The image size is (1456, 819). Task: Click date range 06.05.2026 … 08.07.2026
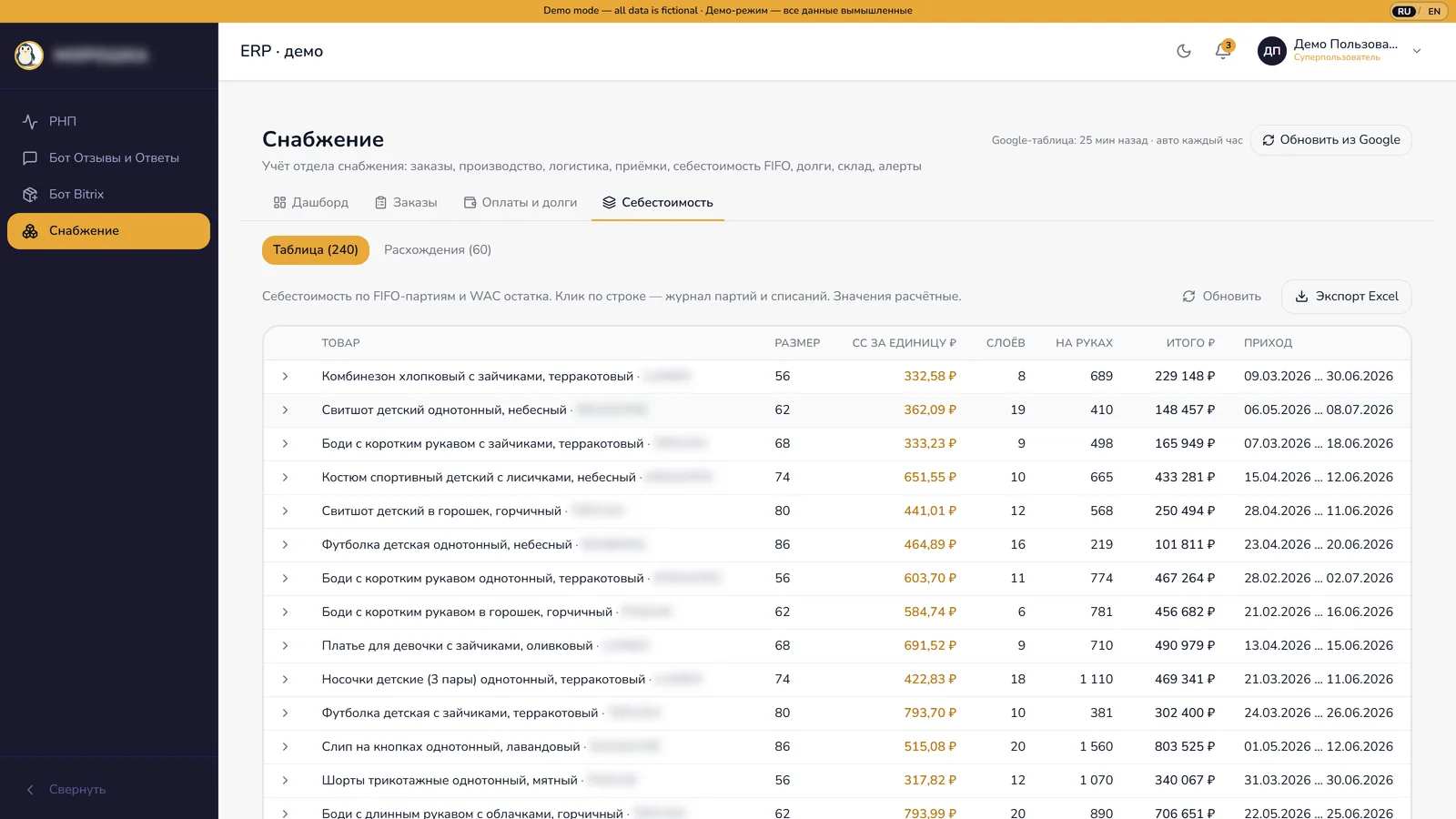click(x=1319, y=409)
